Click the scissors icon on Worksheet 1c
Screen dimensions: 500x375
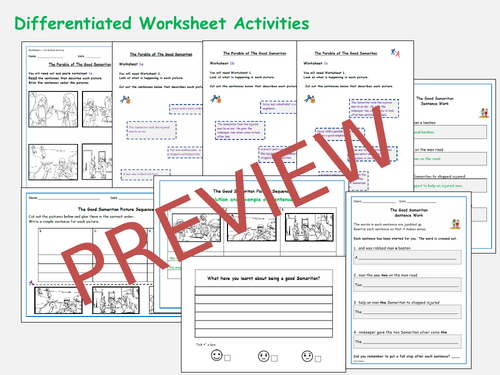click(x=310, y=99)
